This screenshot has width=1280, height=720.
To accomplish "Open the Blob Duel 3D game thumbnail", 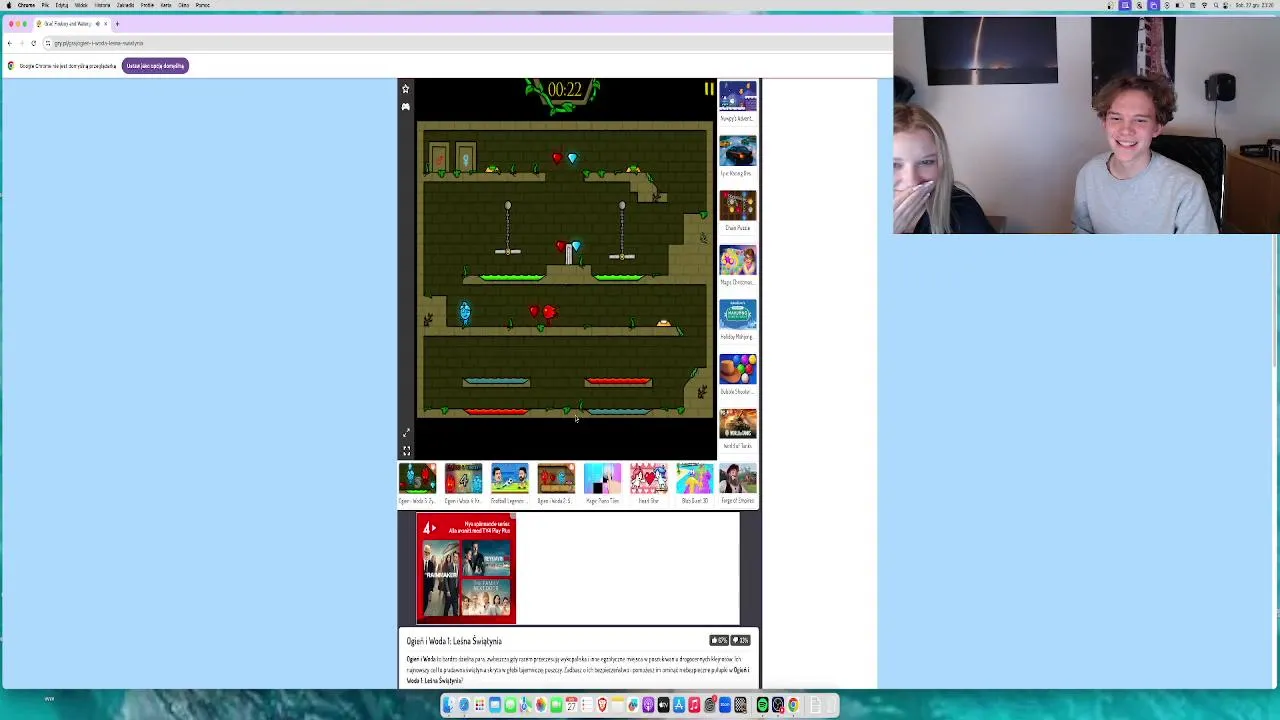I will pyautogui.click(x=694, y=479).
